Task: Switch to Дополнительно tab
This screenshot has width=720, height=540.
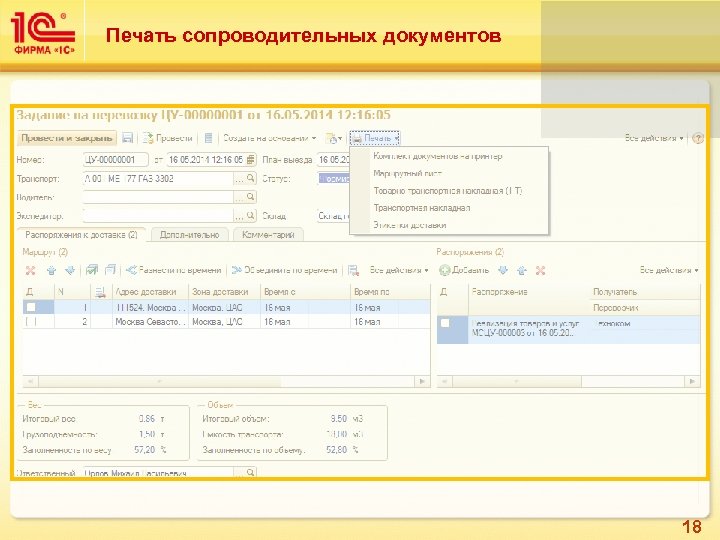Action: tap(190, 235)
